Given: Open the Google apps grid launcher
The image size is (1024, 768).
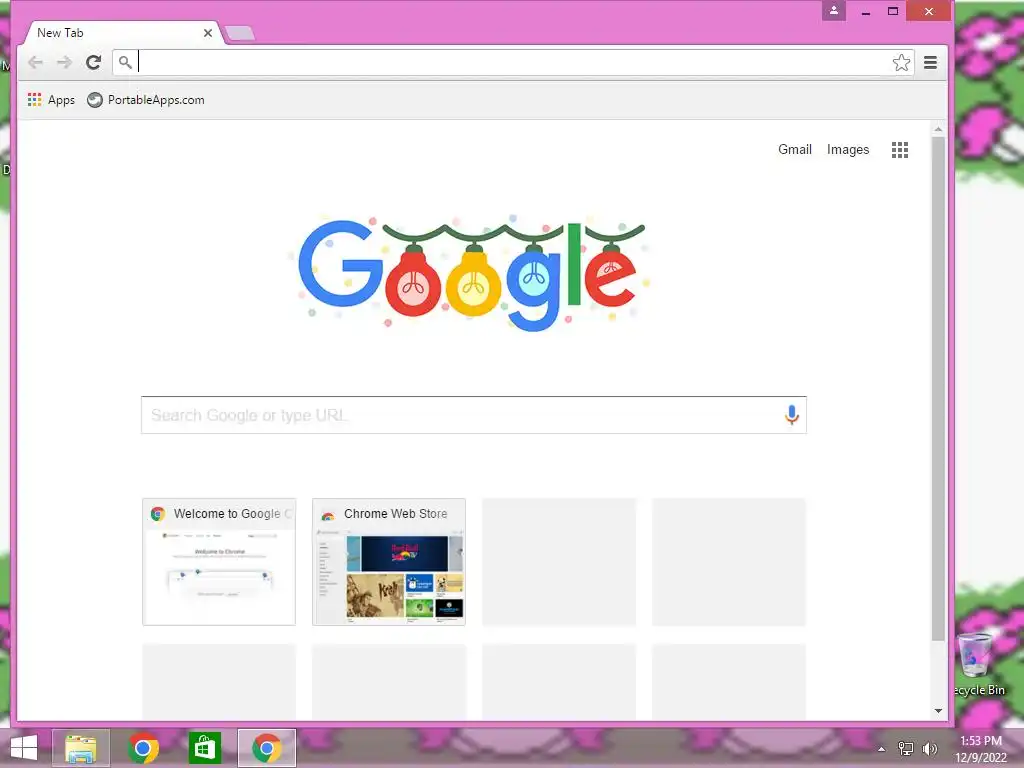Looking at the screenshot, I should pos(900,150).
